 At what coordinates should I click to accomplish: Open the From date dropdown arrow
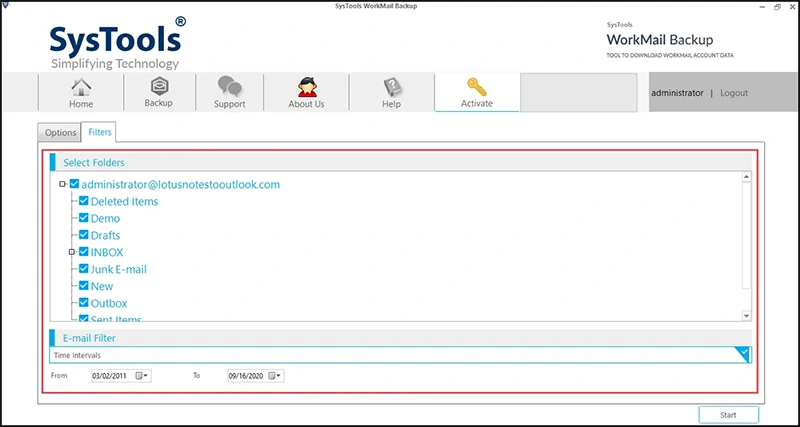tap(146, 376)
